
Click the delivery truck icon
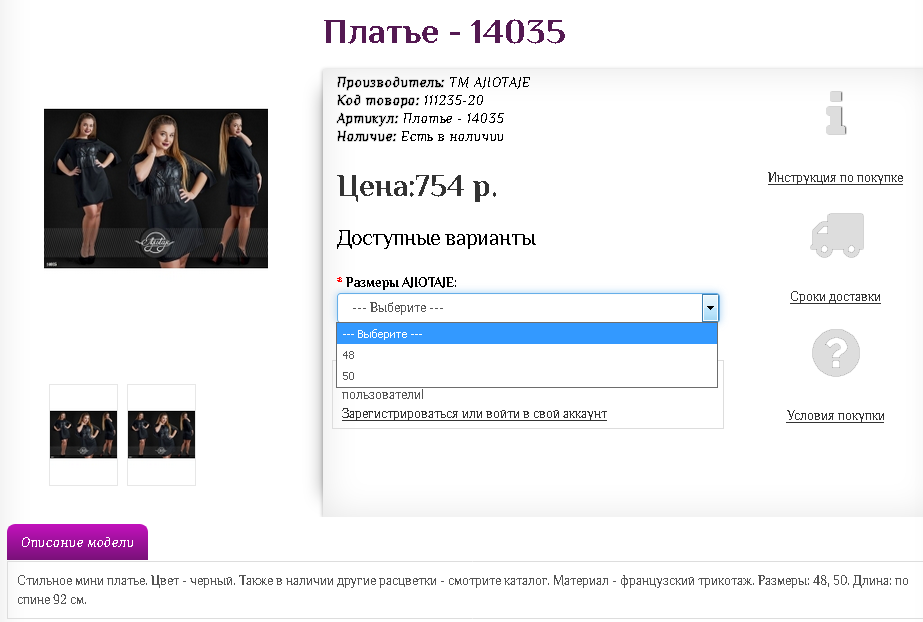[837, 235]
